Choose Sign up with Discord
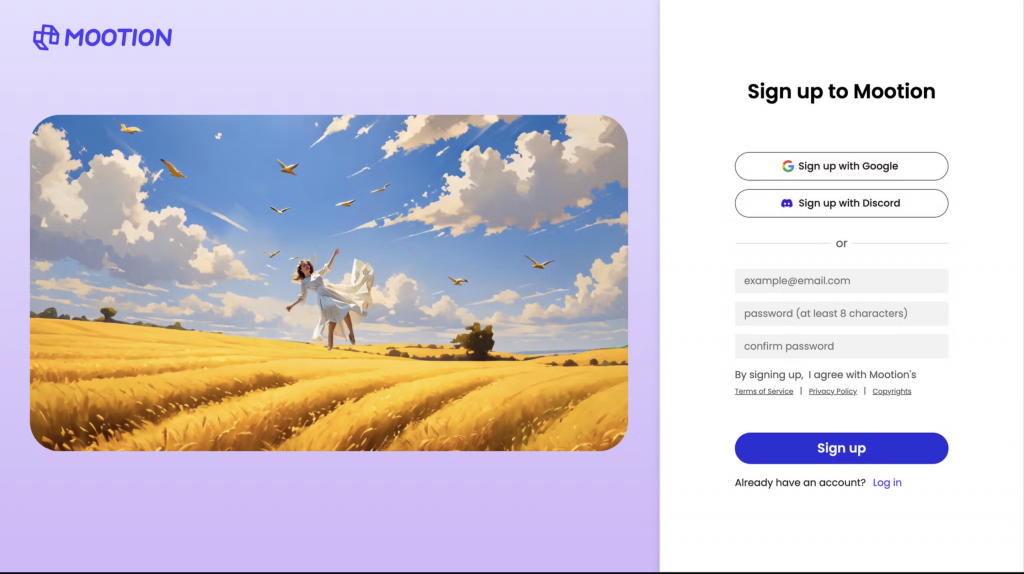This screenshot has height=574, width=1024. pos(841,204)
